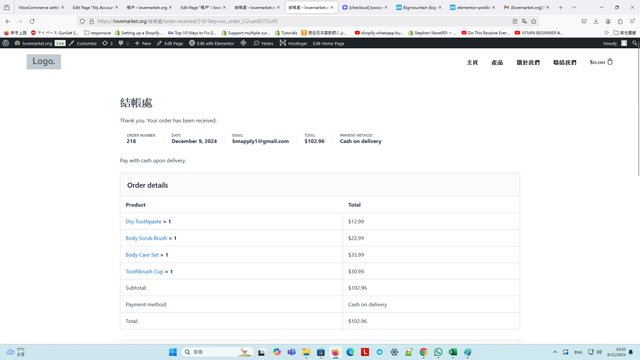This screenshot has width=640, height=360.
Task: Open the notifications bell in system tray
Action: pos(631,352)
